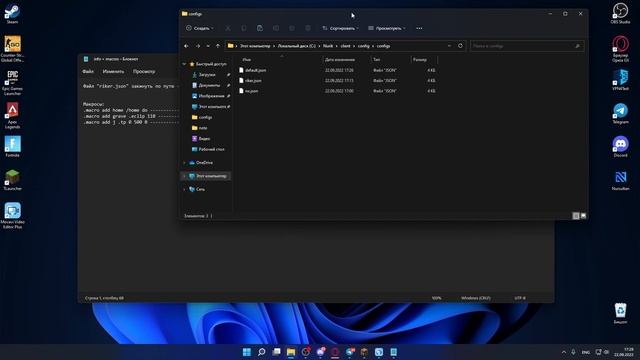Screen dimensions: 640x360
Task: Click 'config' segment before 'configs' in breadcrumb
Action: point(363,46)
